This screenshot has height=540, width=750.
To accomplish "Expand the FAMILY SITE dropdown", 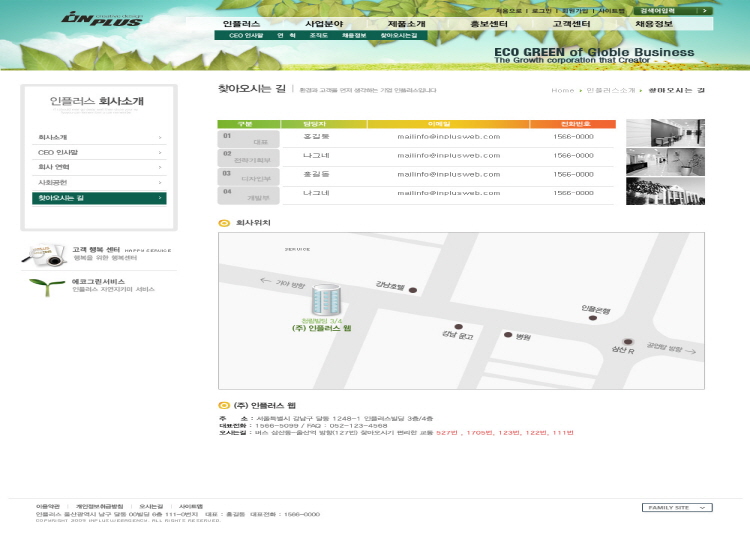I will click(677, 507).
